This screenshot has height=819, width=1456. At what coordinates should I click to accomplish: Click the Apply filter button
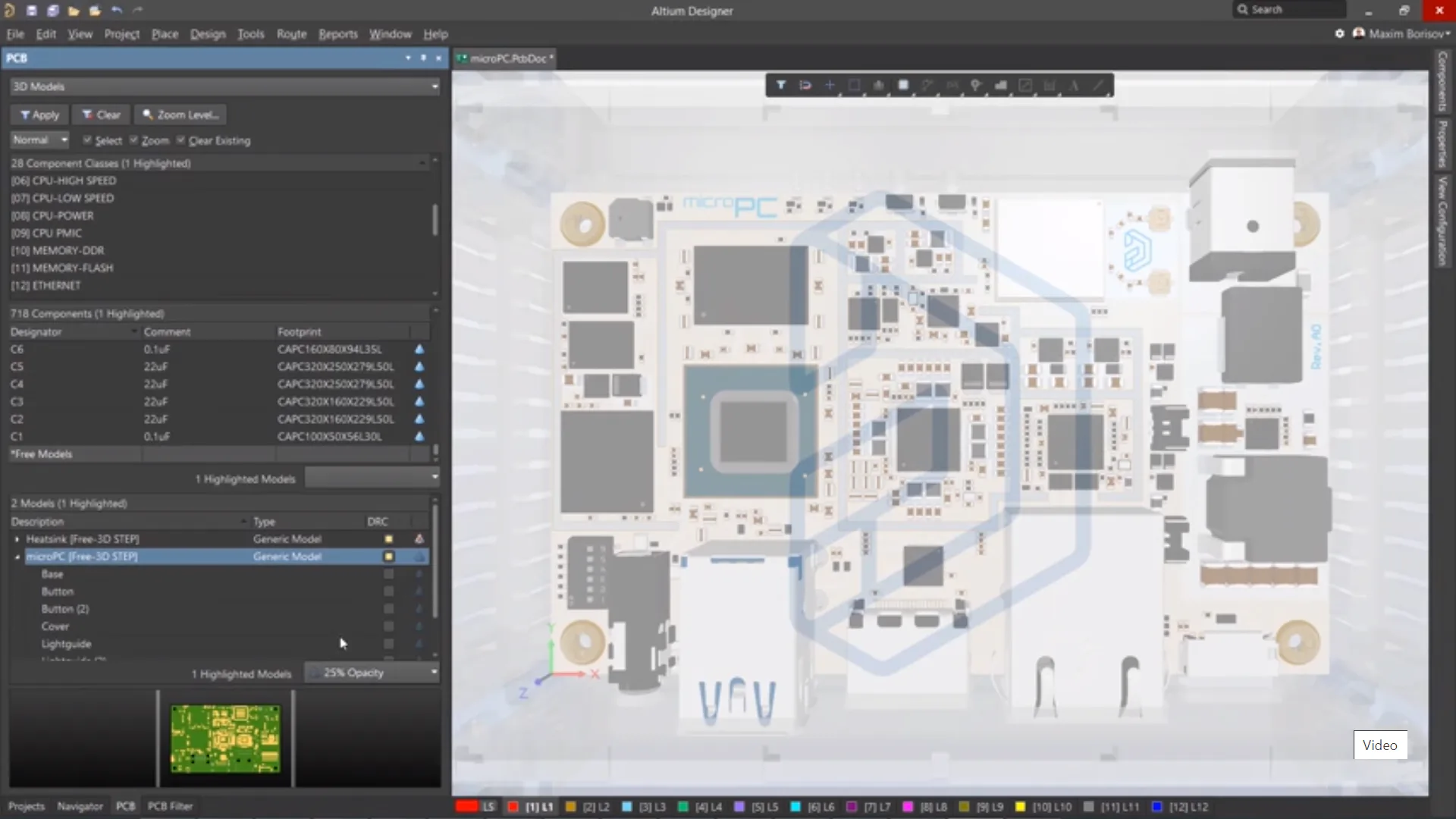click(x=39, y=115)
